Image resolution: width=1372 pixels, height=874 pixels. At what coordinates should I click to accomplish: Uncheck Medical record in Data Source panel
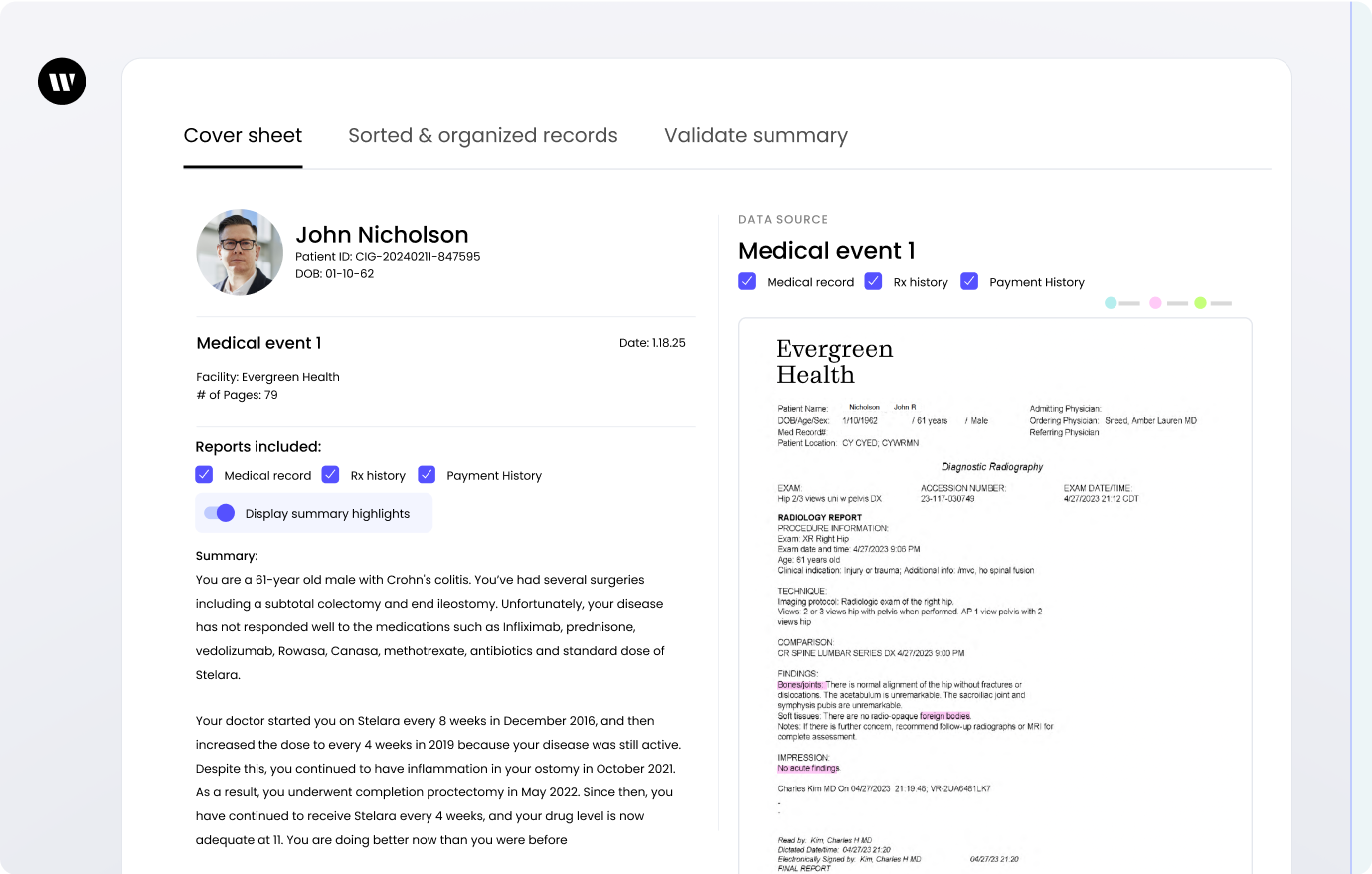click(x=747, y=281)
